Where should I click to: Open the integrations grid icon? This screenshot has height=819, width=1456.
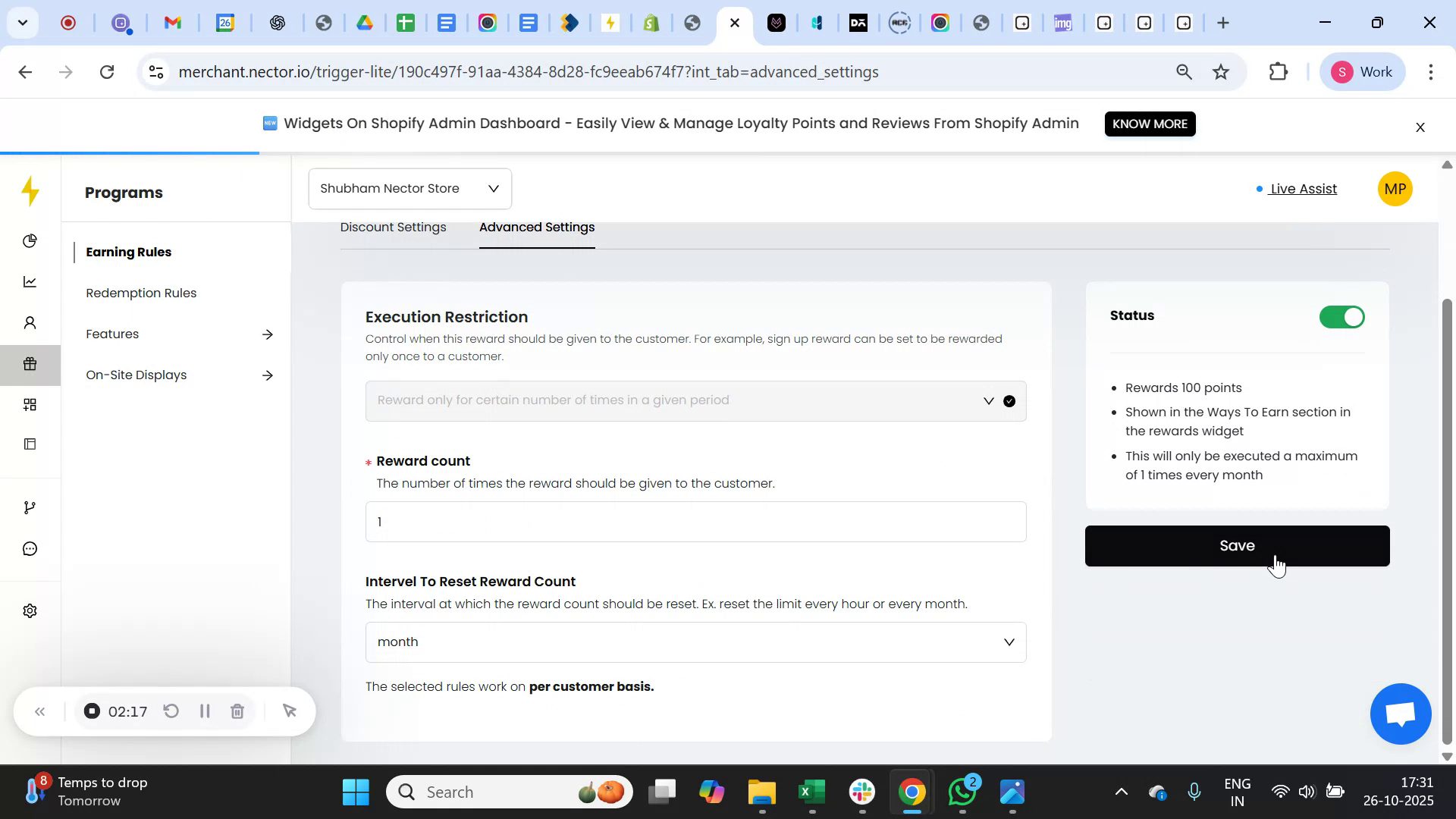(30, 404)
